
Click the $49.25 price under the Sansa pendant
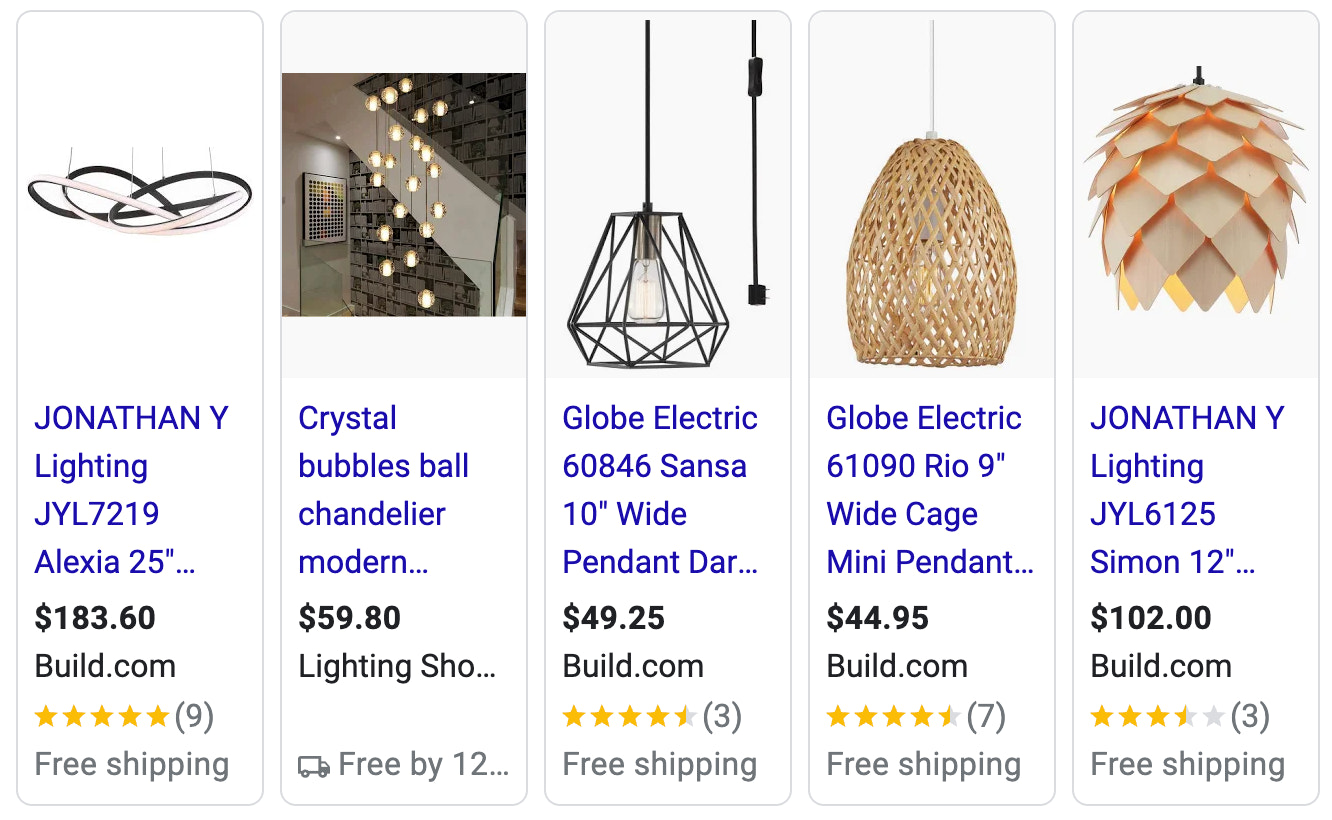point(615,618)
